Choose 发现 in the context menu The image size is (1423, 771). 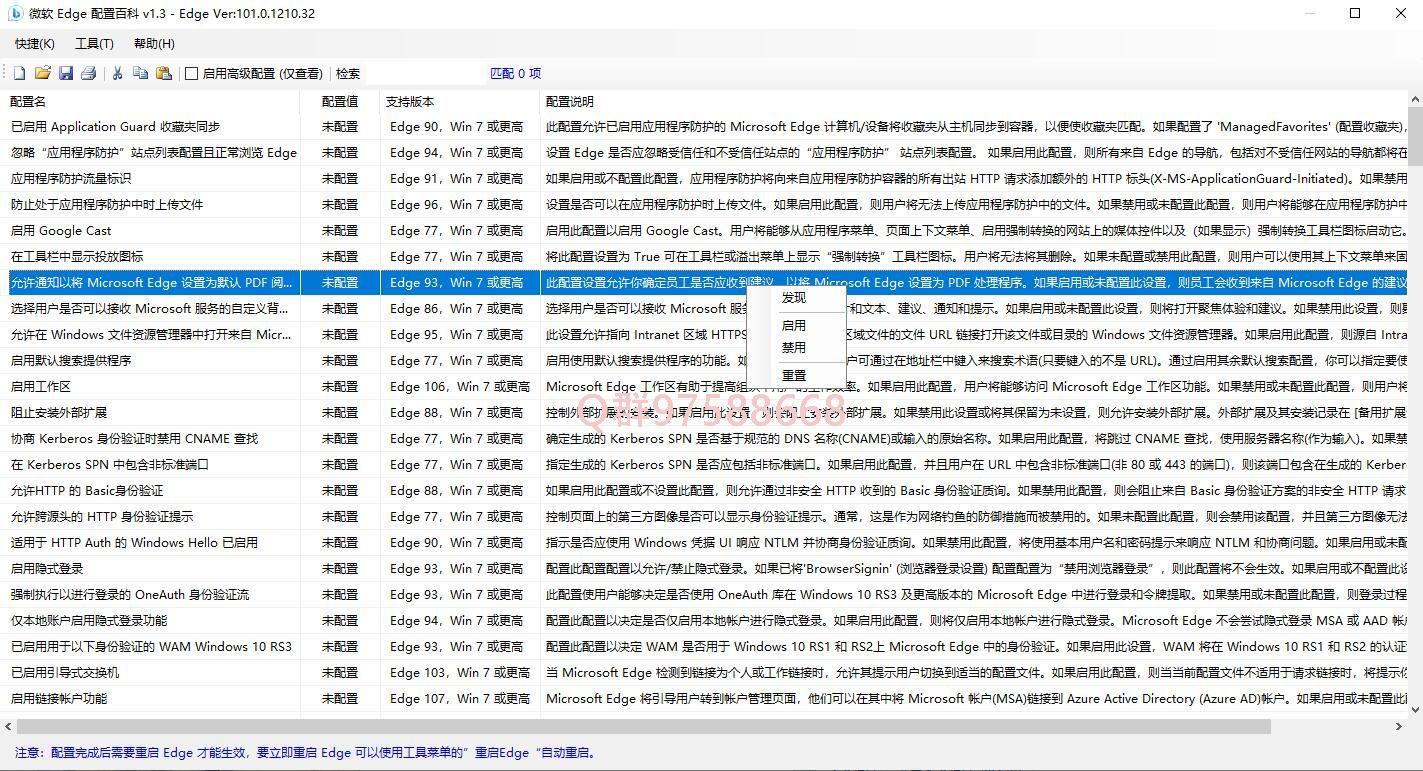coord(797,298)
